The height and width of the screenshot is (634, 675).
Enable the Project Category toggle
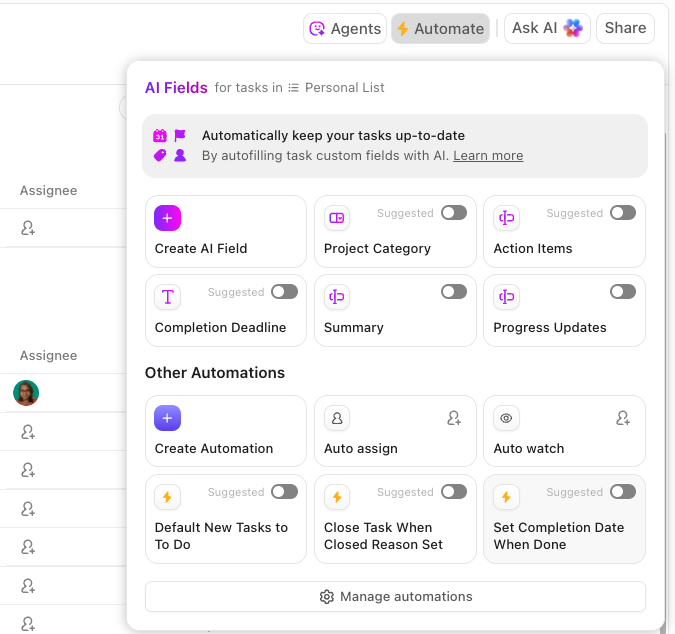pyautogui.click(x=454, y=213)
